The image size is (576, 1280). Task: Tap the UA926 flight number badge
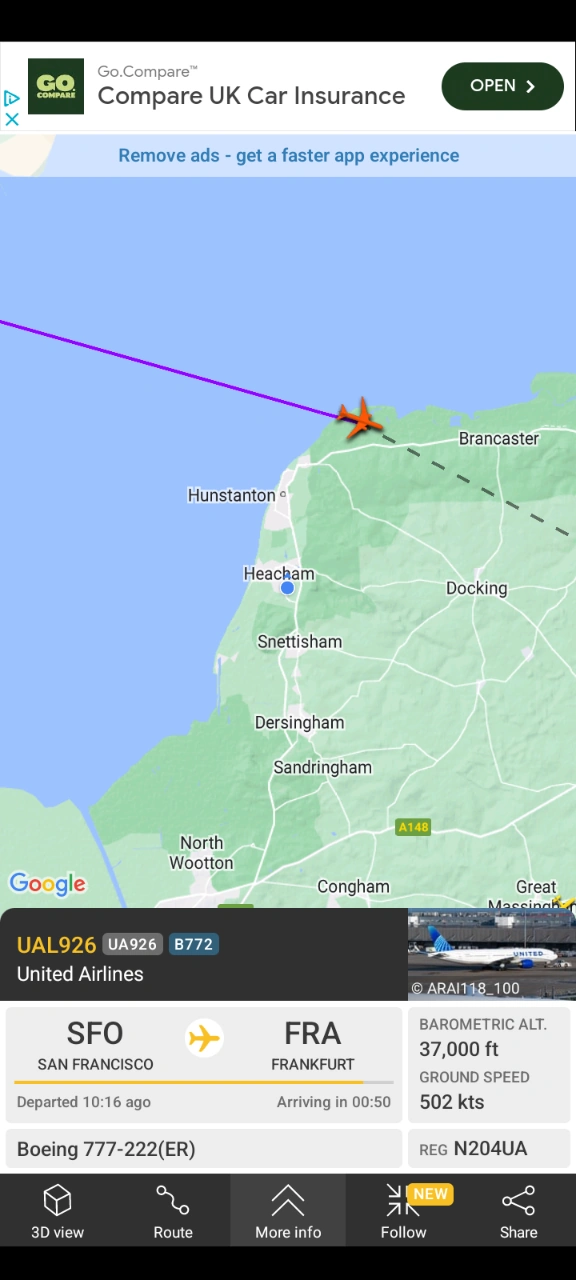pos(132,944)
